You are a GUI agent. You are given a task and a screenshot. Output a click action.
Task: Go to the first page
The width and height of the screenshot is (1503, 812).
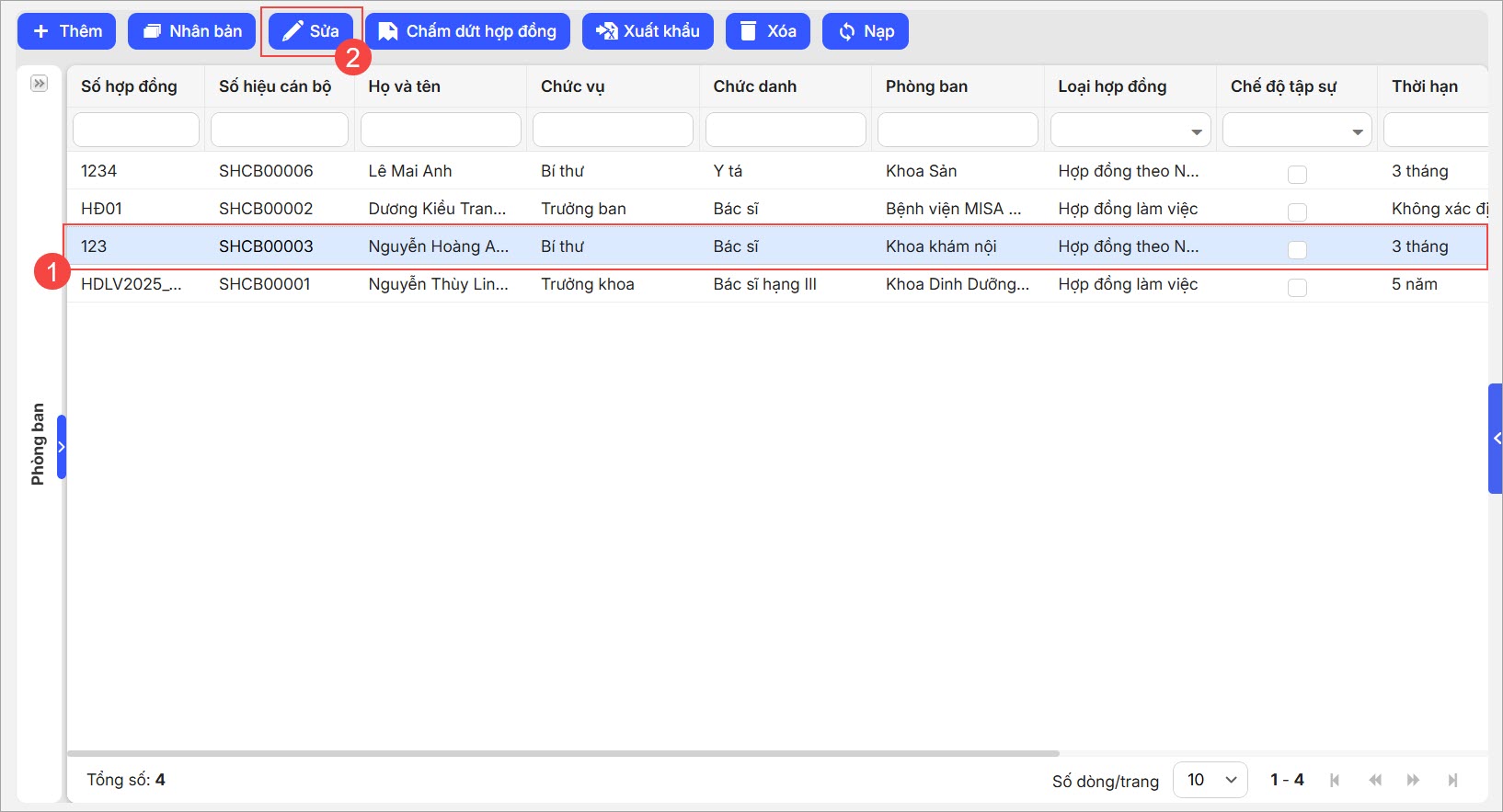pos(1335,780)
